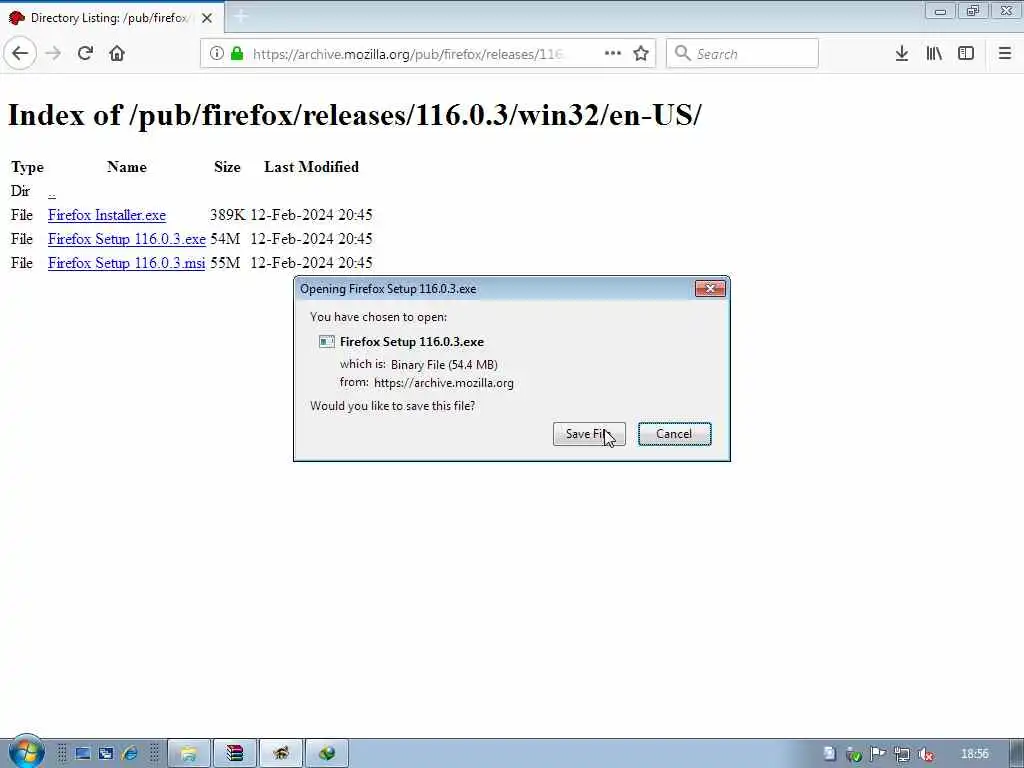Show site information icon in address bar

click(x=217, y=54)
